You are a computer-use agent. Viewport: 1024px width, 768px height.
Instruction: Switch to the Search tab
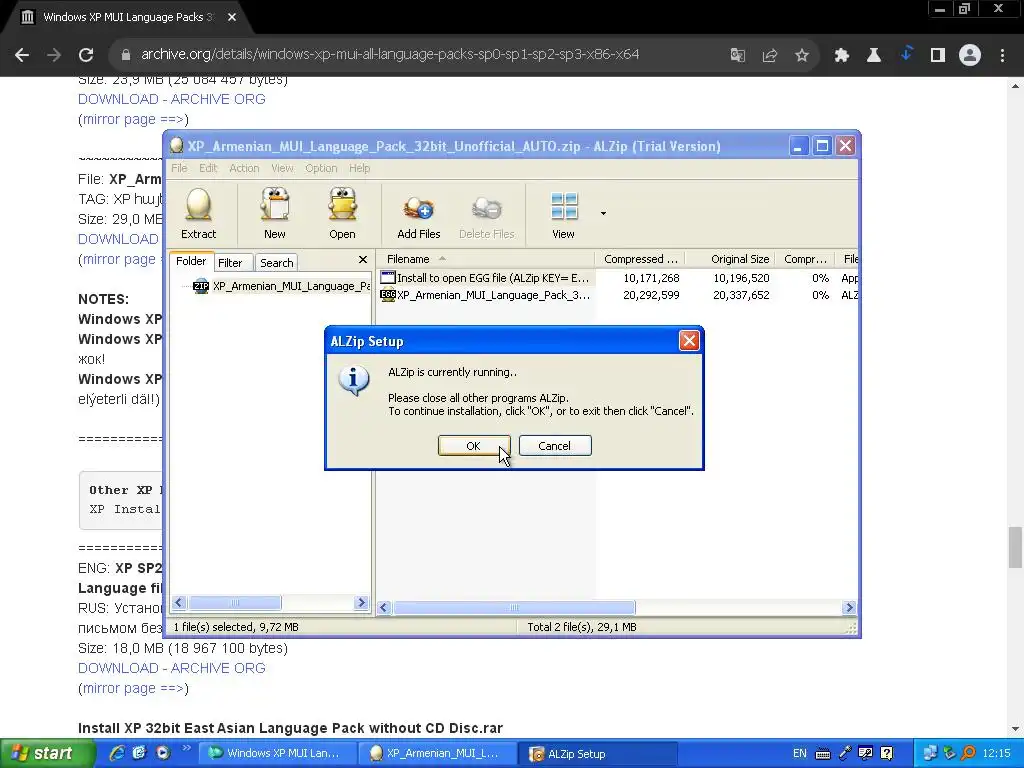(x=277, y=263)
